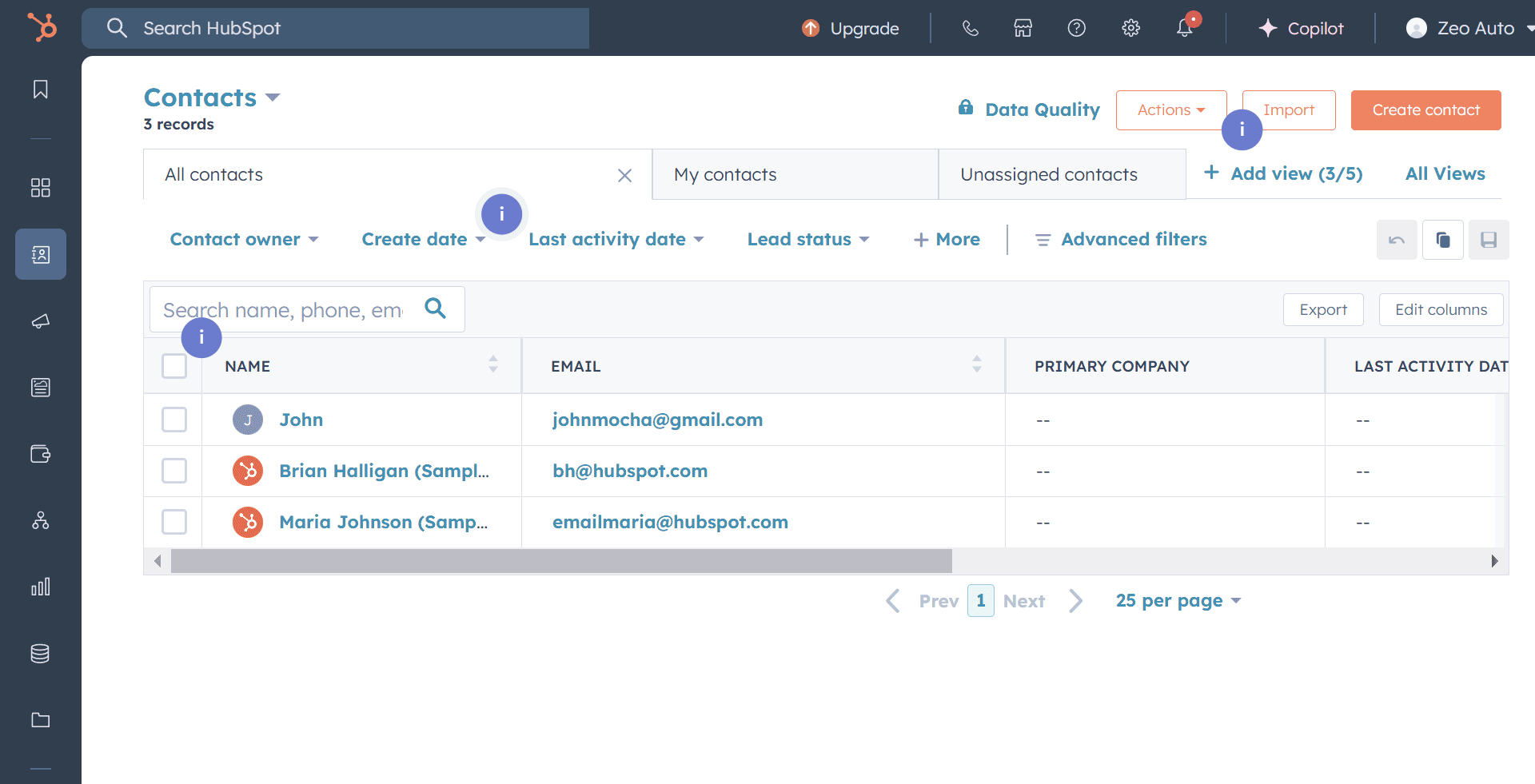
Task: Open Brian Halligan's email link
Action: 630,471
